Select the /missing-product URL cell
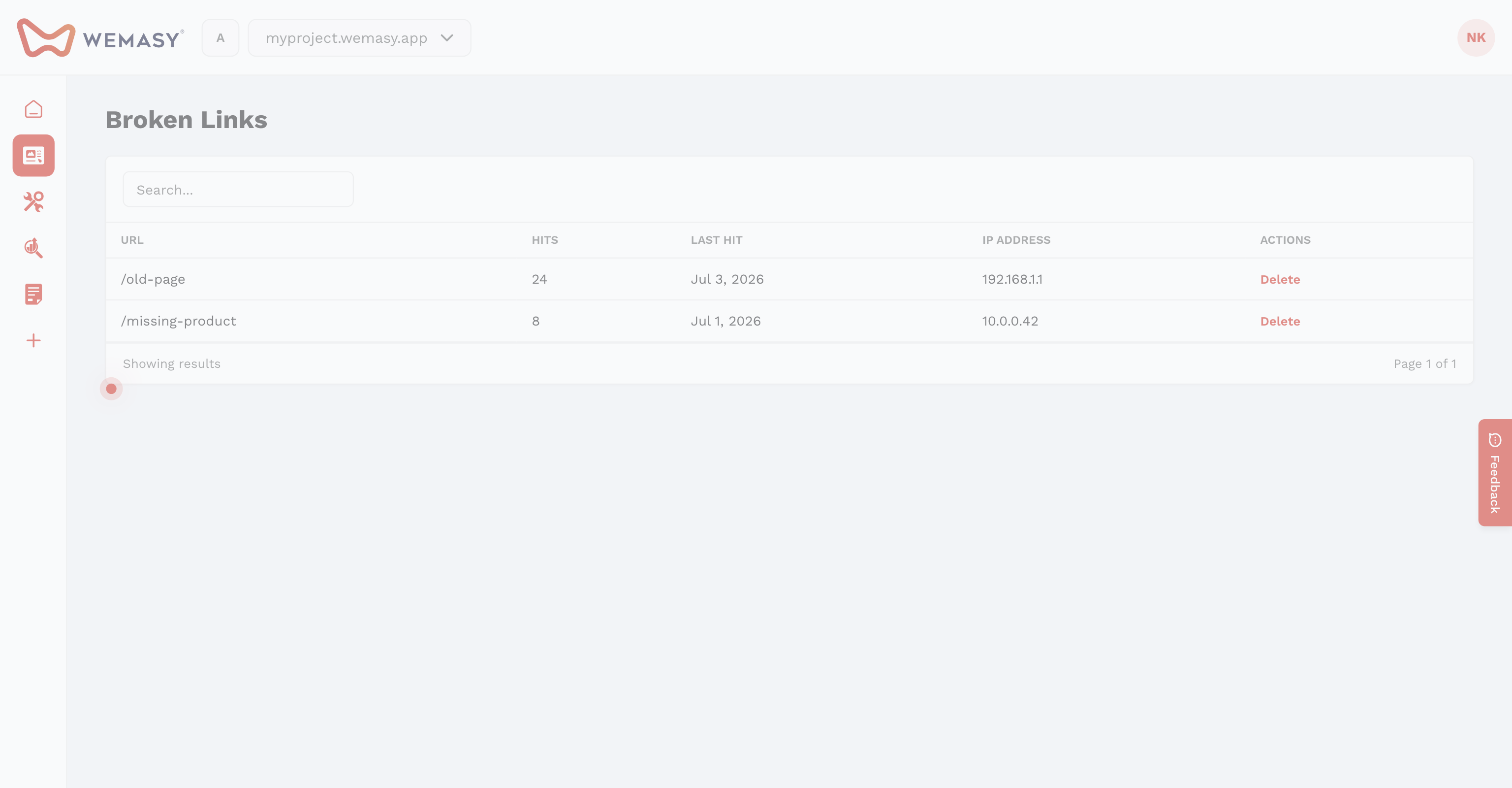The height and width of the screenshot is (788, 1512). (179, 321)
